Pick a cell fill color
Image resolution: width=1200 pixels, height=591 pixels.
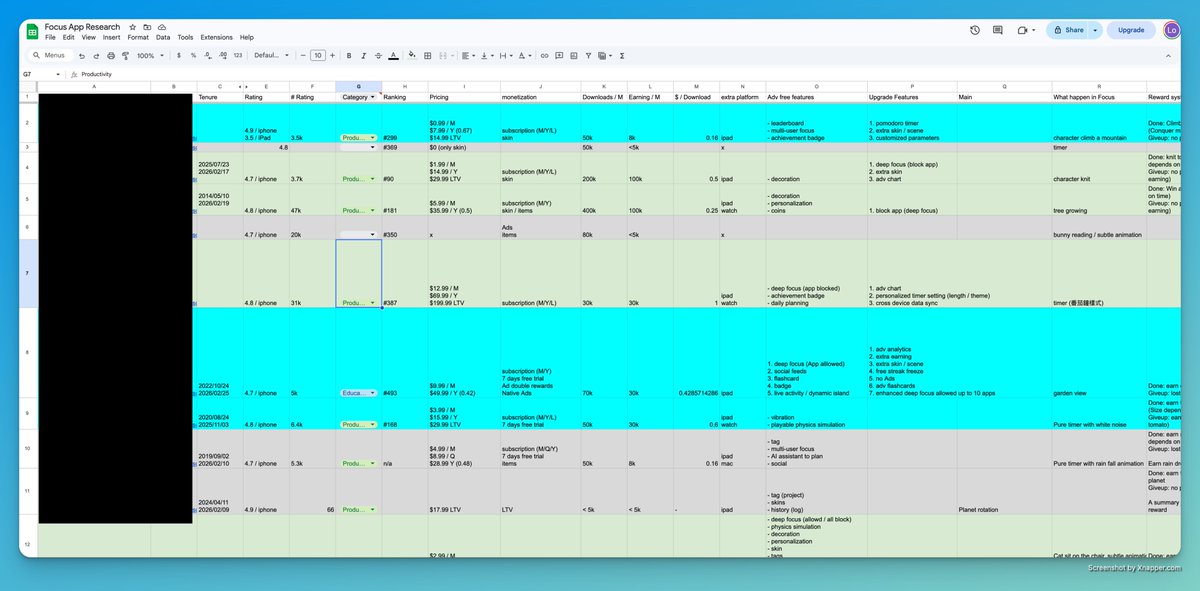click(412, 55)
